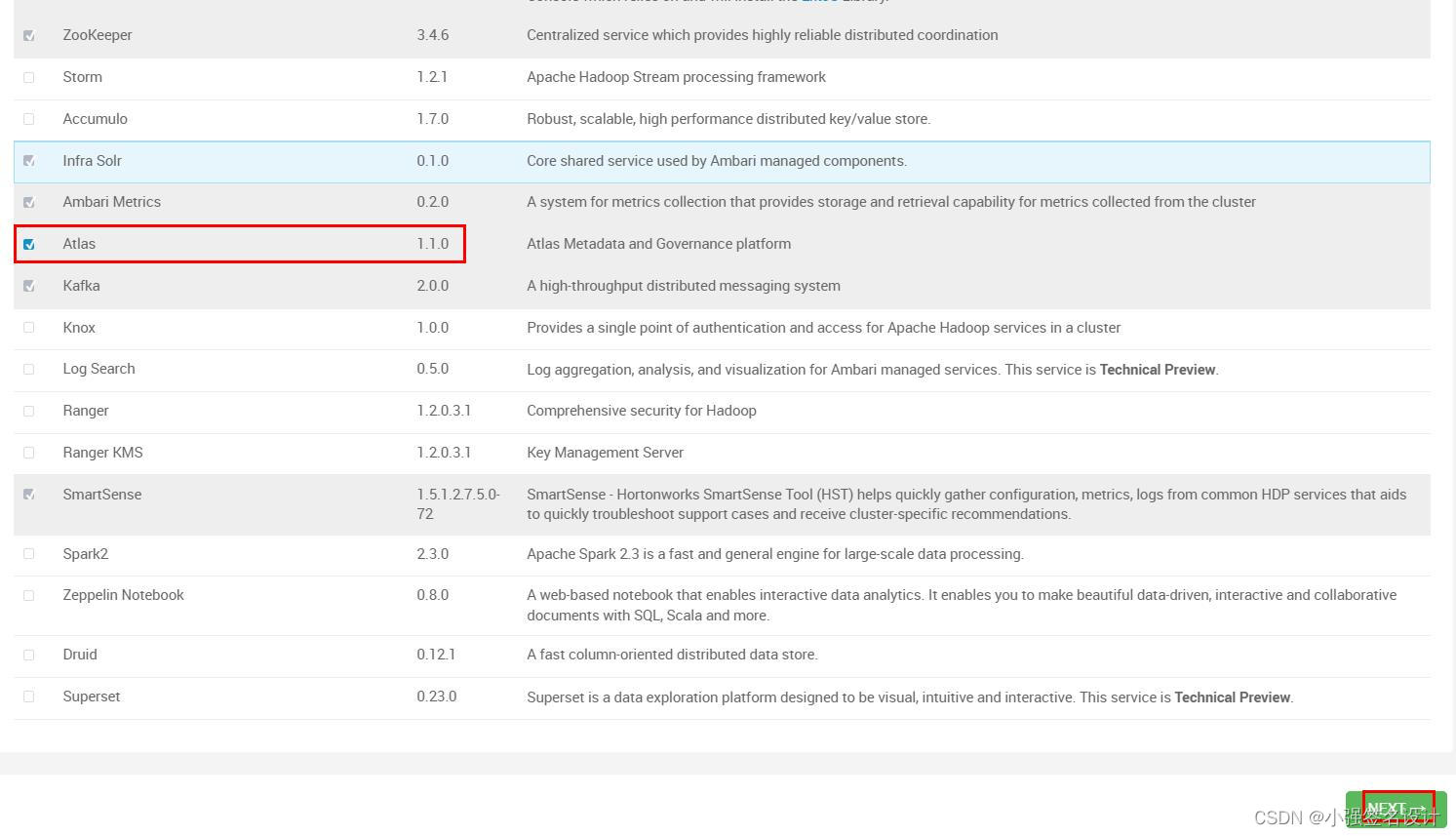Click the Superset service name

[x=92, y=697]
